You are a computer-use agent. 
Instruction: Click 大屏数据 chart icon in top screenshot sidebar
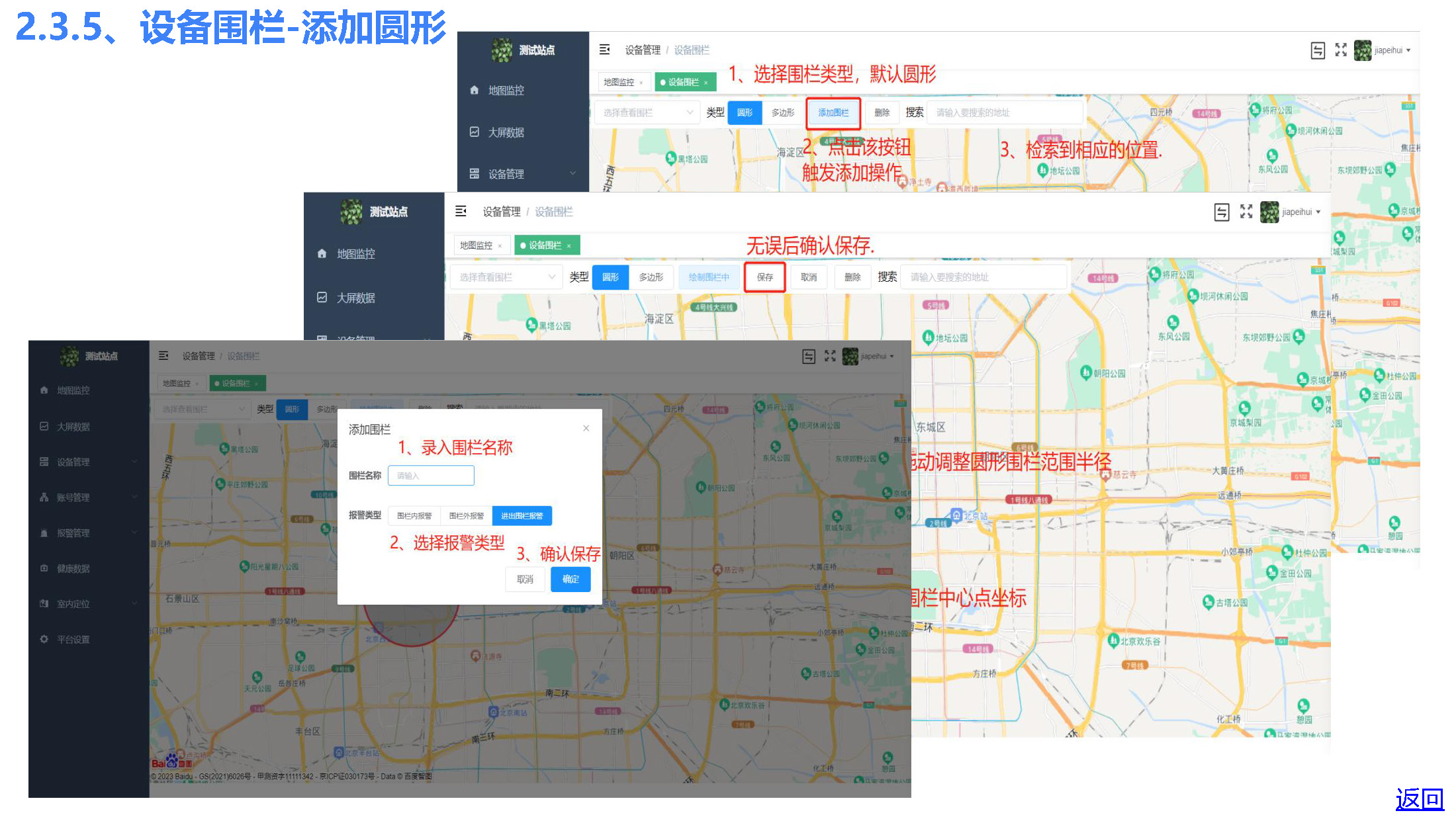(474, 132)
